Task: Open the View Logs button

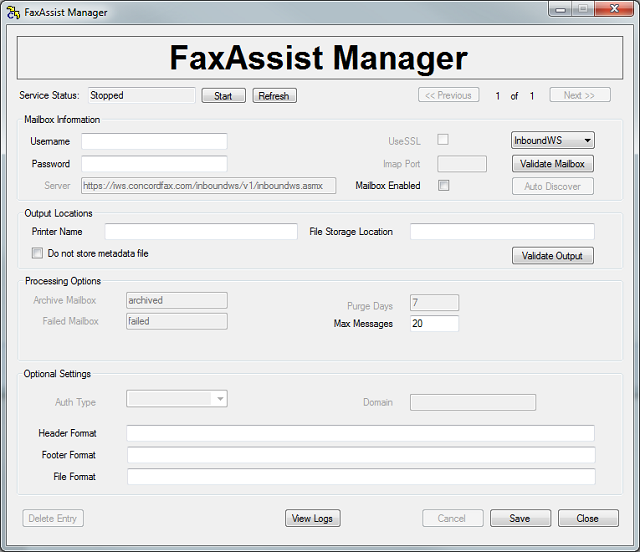Action: click(313, 518)
